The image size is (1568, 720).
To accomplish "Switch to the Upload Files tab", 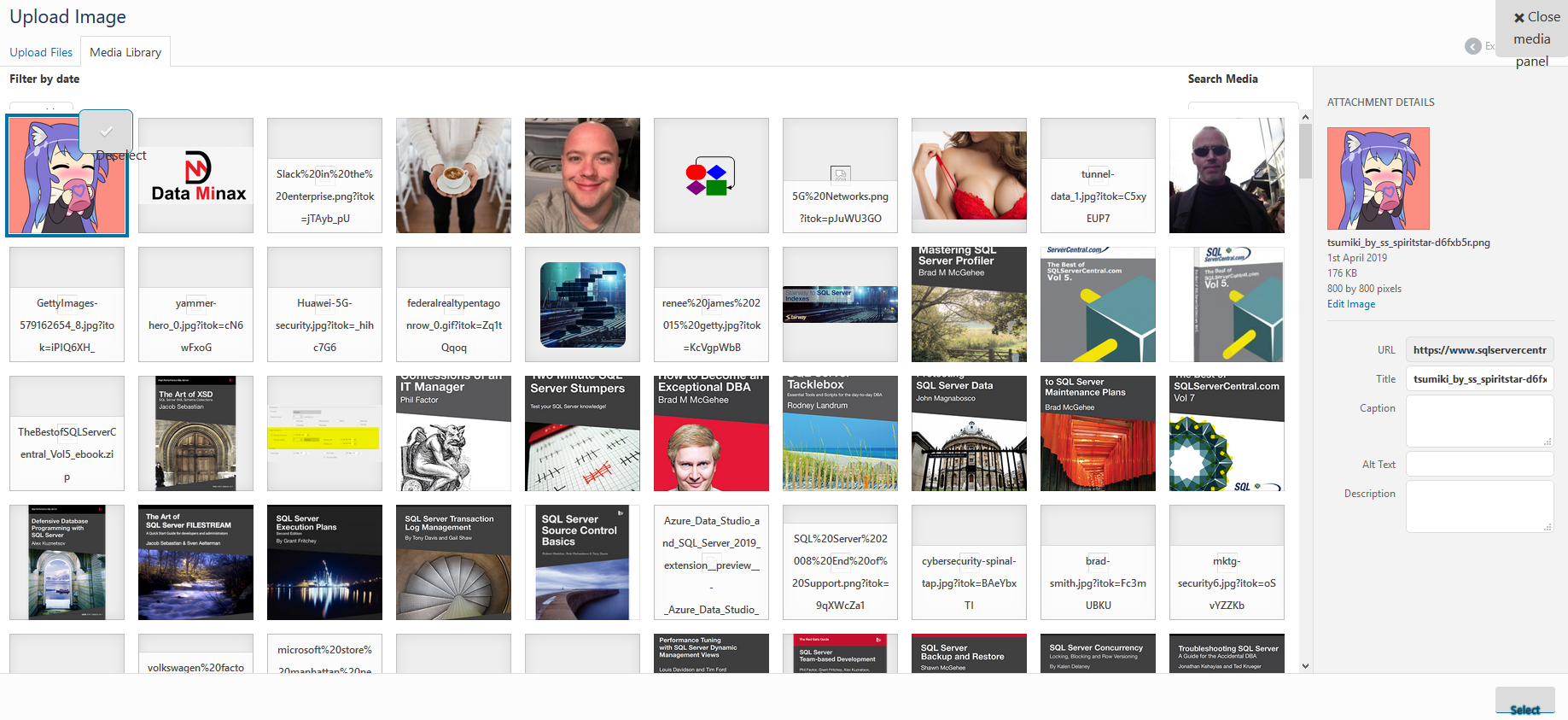I will (x=41, y=52).
